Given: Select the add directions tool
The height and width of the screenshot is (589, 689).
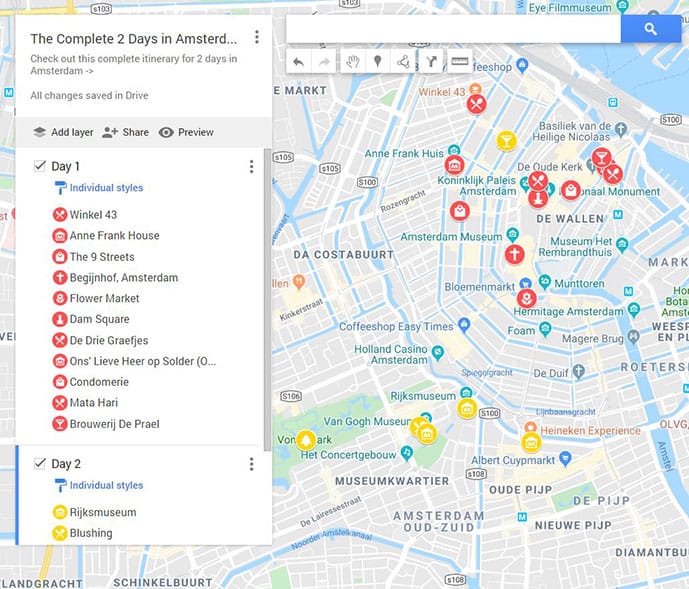Looking at the screenshot, I should [x=432, y=62].
